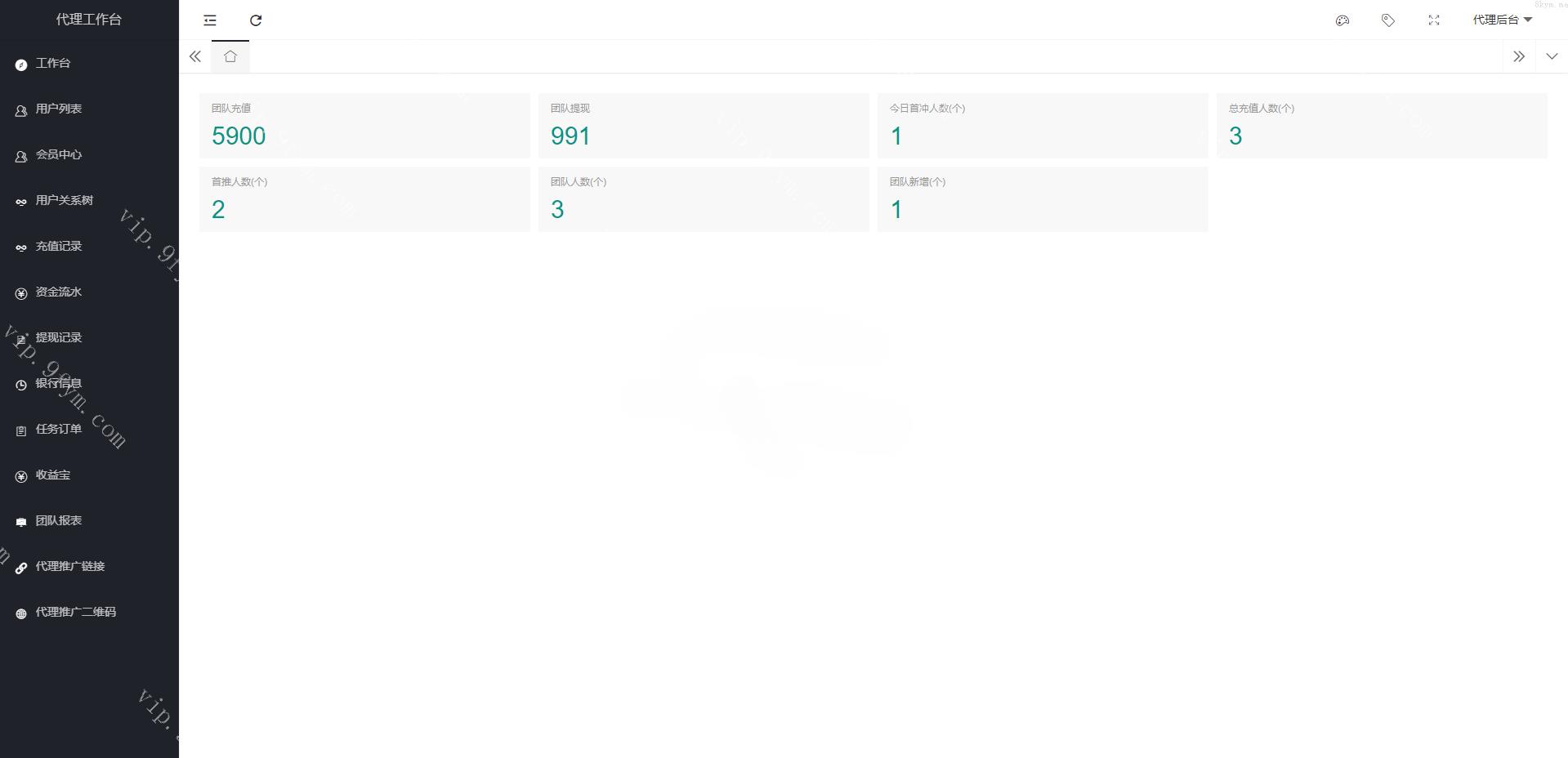Click the 资金流水 yen icon

tap(21, 293)
